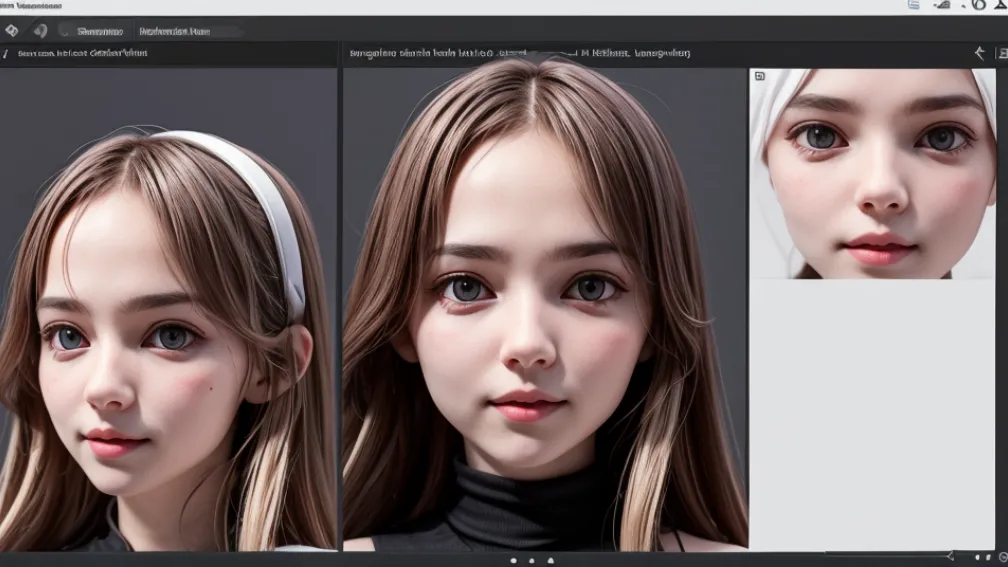The width and height of the screenshot is (1008, 567).
Task: Click the small square icon on the thumbnail corner
Action: tap(759, 76)
